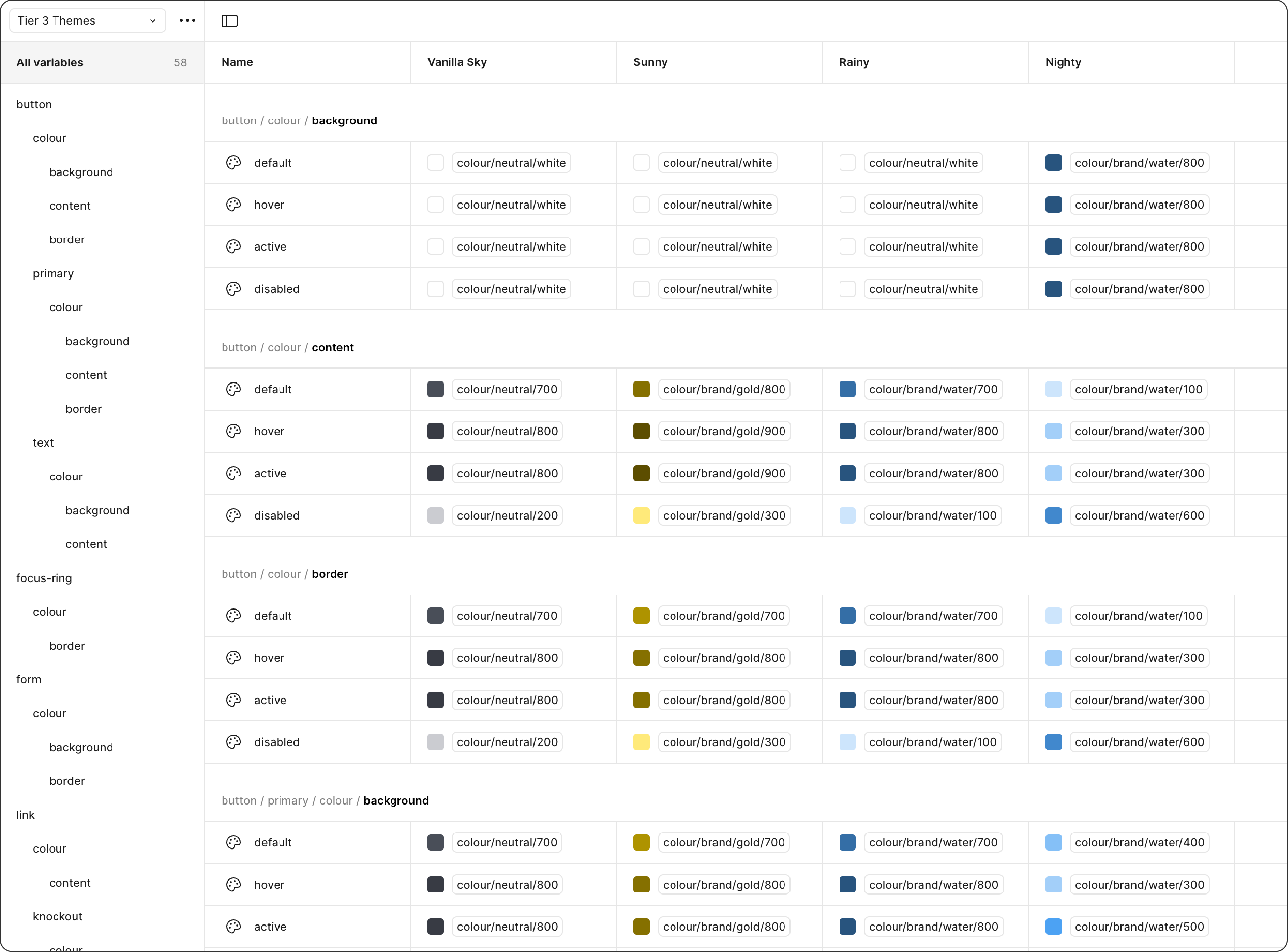Collapse the focus-ring group in sidebar
The height and width of the screenshot is (952, 1288).
tap(45, 578)
